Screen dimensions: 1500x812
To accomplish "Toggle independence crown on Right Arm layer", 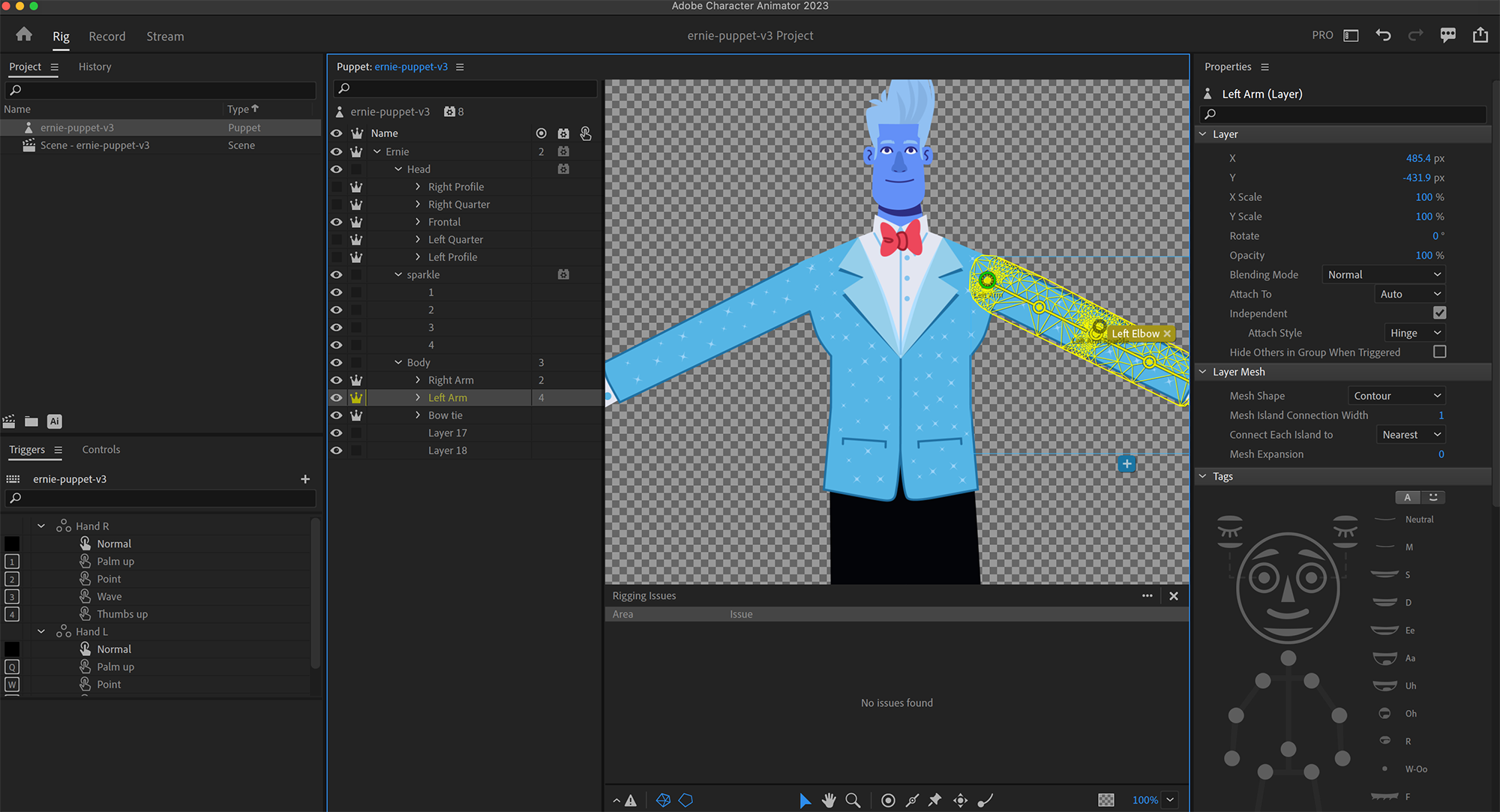I will (356, 380).
